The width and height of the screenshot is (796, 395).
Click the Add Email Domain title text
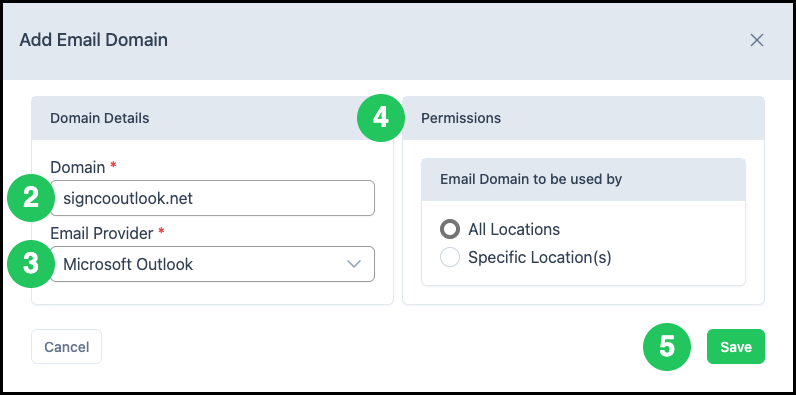click(93, 40)
